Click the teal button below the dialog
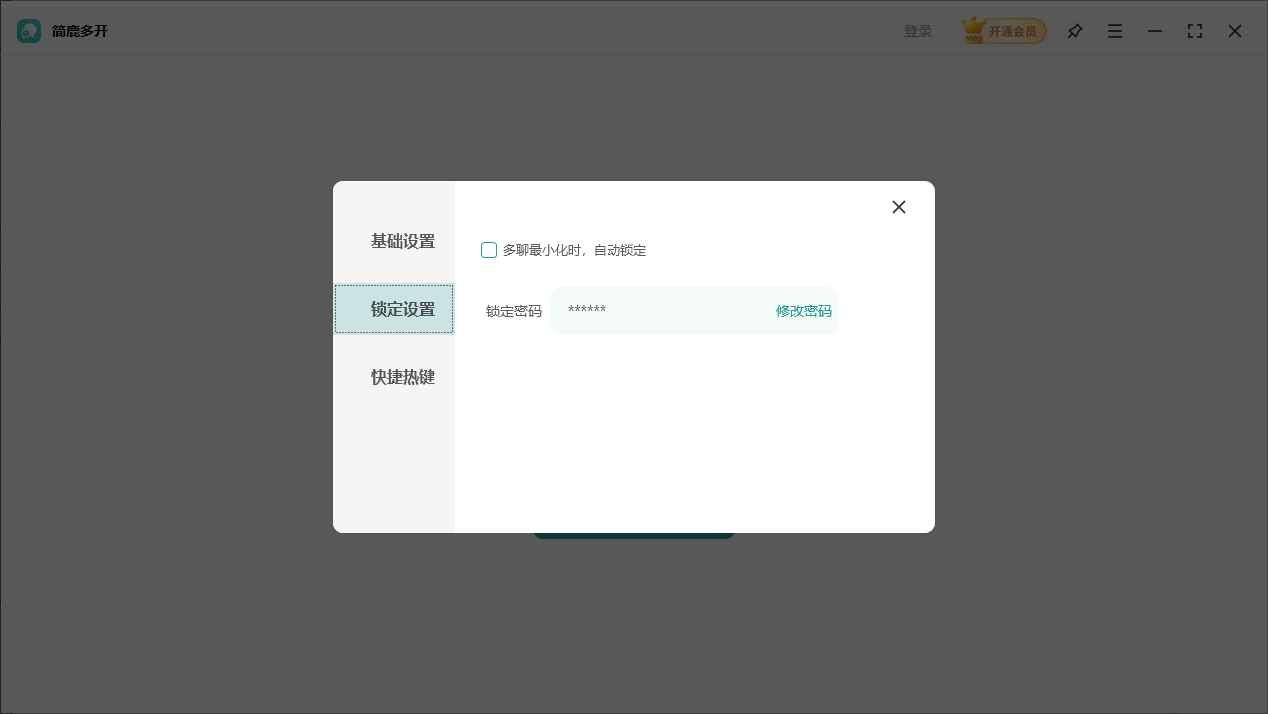 (x=634, y=531)
